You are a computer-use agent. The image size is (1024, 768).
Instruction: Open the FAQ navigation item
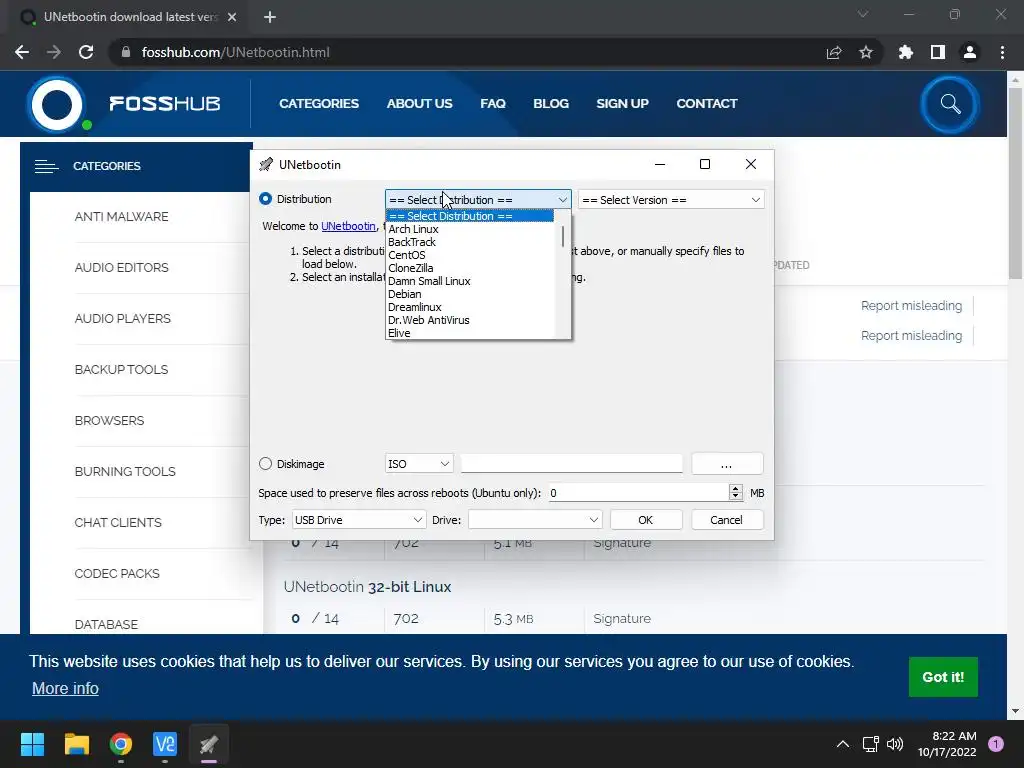point(493,104)
